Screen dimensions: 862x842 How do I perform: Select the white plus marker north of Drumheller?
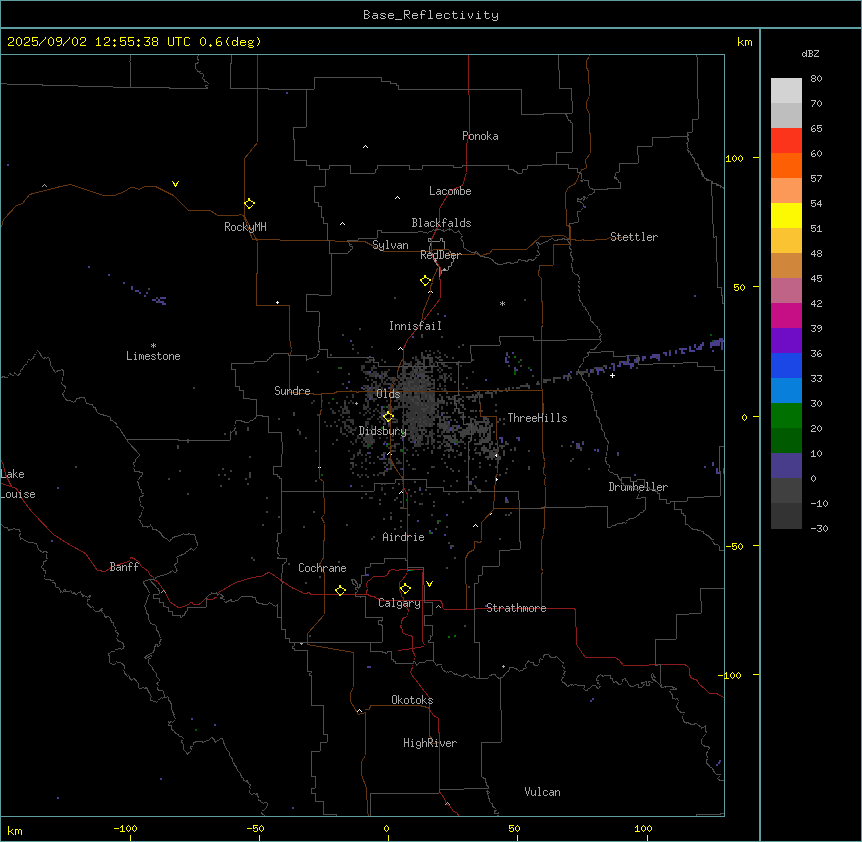click(612, 375)
